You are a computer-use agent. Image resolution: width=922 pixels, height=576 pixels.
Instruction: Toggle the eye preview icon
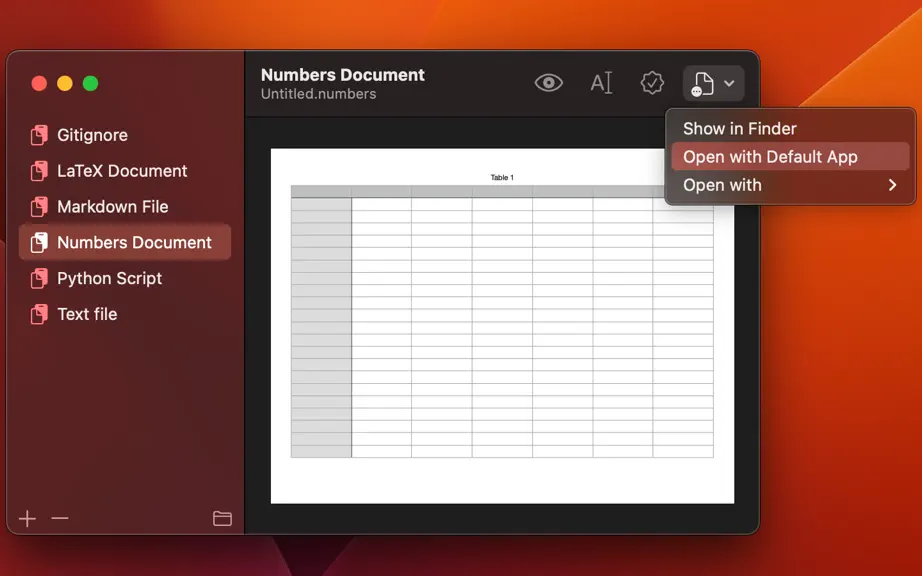(549, 83)
